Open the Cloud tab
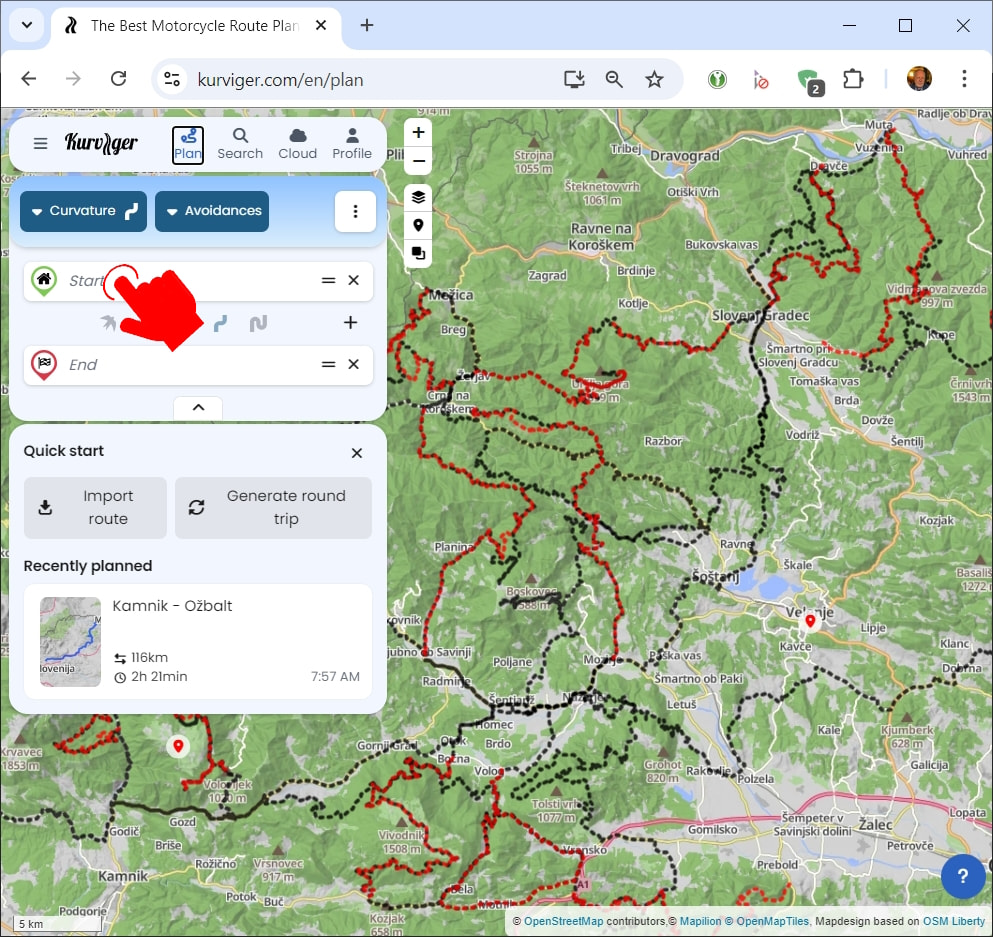The image size is (993, 937). coord(297,144)
